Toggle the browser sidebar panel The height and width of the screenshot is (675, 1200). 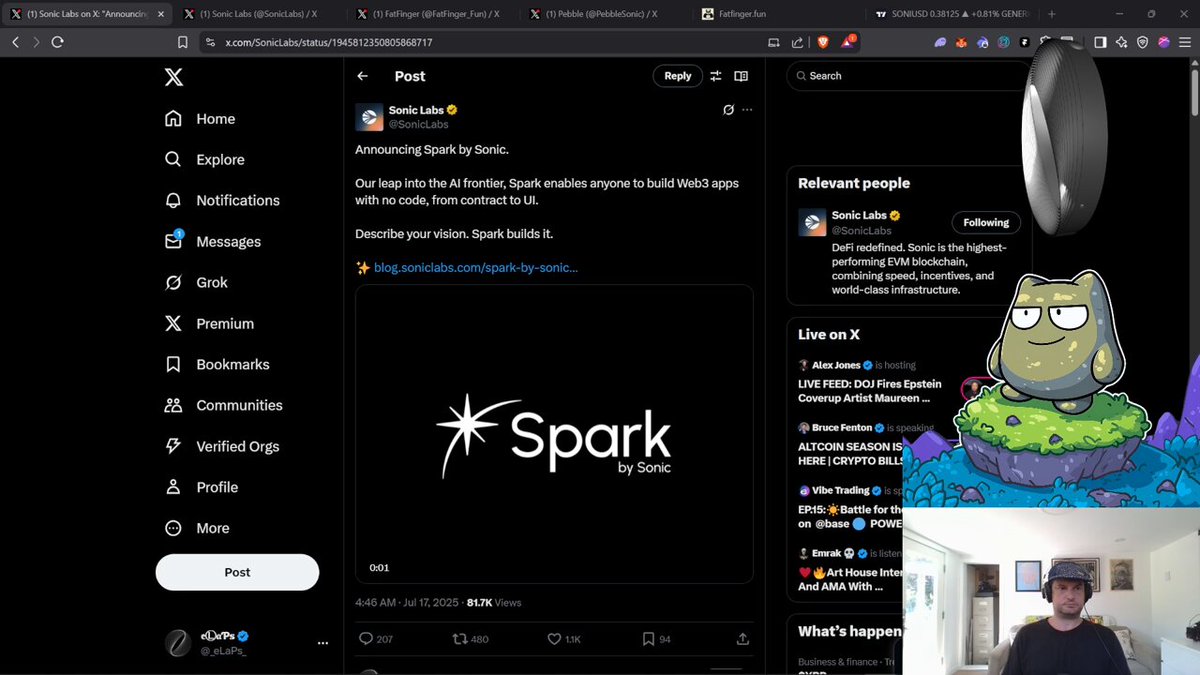coord(1100,42)
